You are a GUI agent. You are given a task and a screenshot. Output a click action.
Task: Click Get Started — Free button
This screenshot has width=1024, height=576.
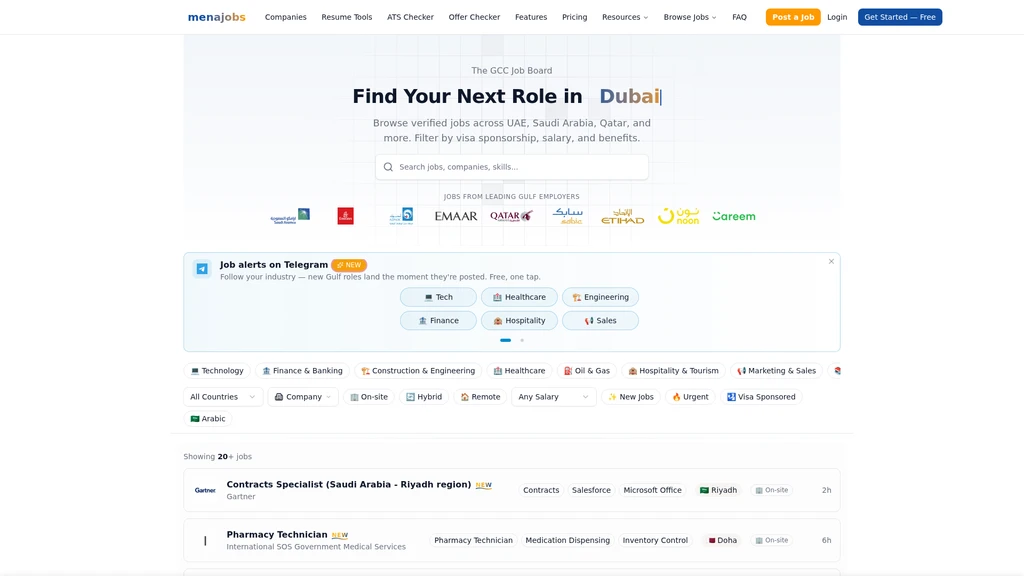pyautogui.click(x=899, y=17)
